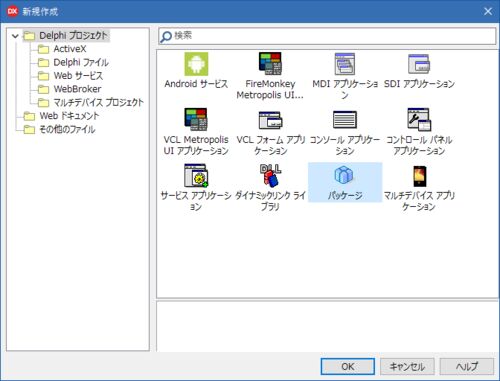Confirm with the OK button
The image size is (500, 381).
pos(348,366)
